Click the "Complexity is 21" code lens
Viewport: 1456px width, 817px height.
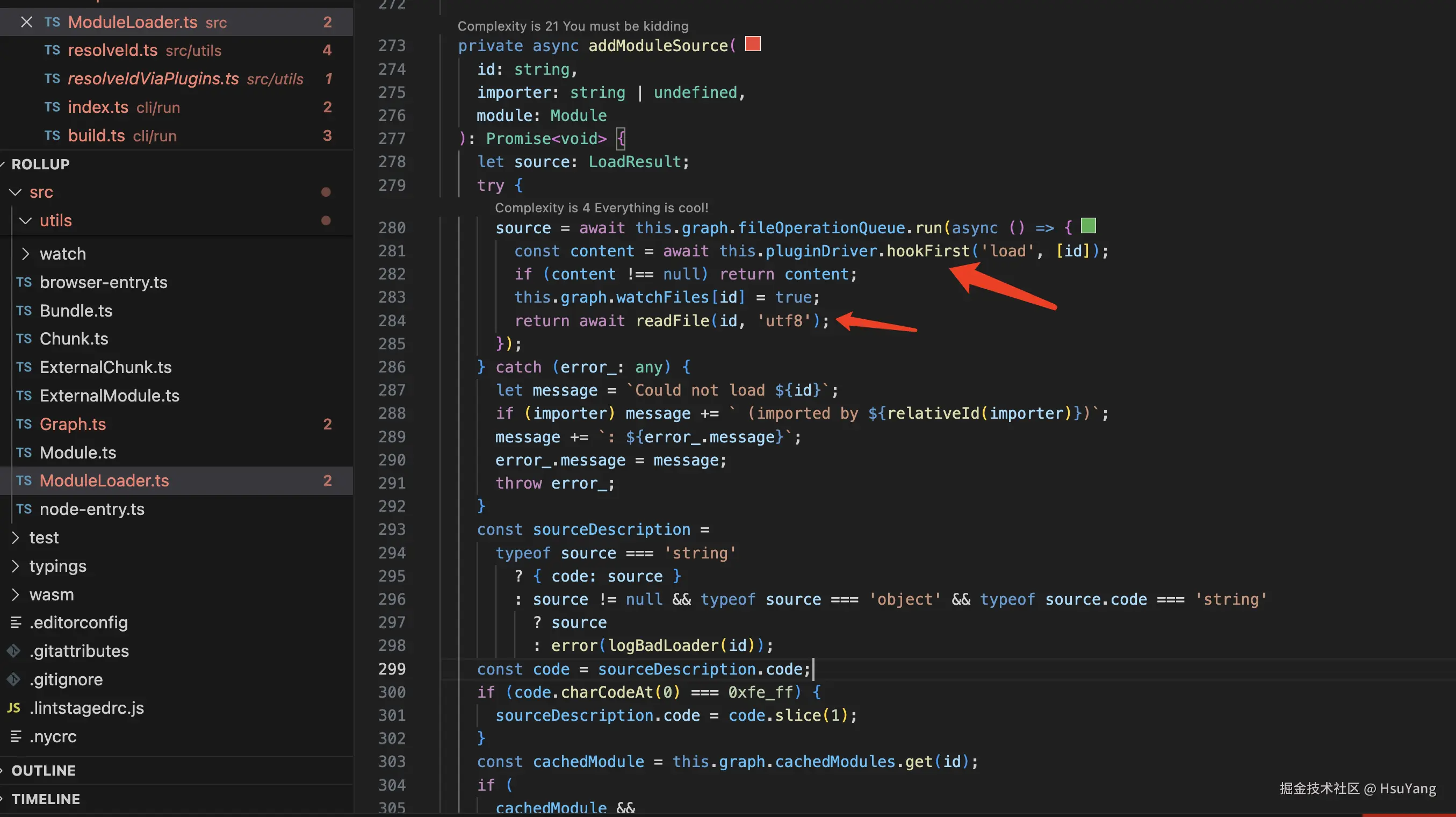pos(573,26)
